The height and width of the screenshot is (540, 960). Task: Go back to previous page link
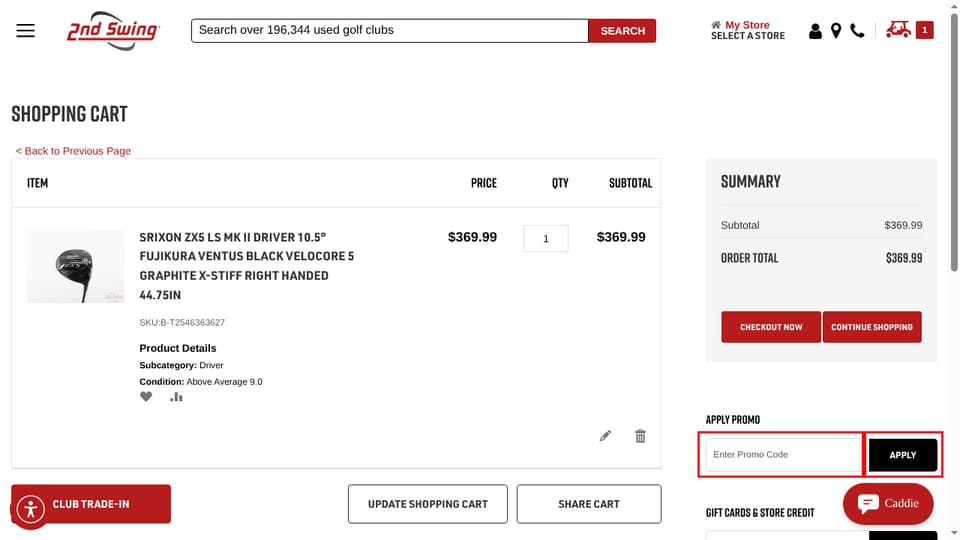(x=73, y=151)
